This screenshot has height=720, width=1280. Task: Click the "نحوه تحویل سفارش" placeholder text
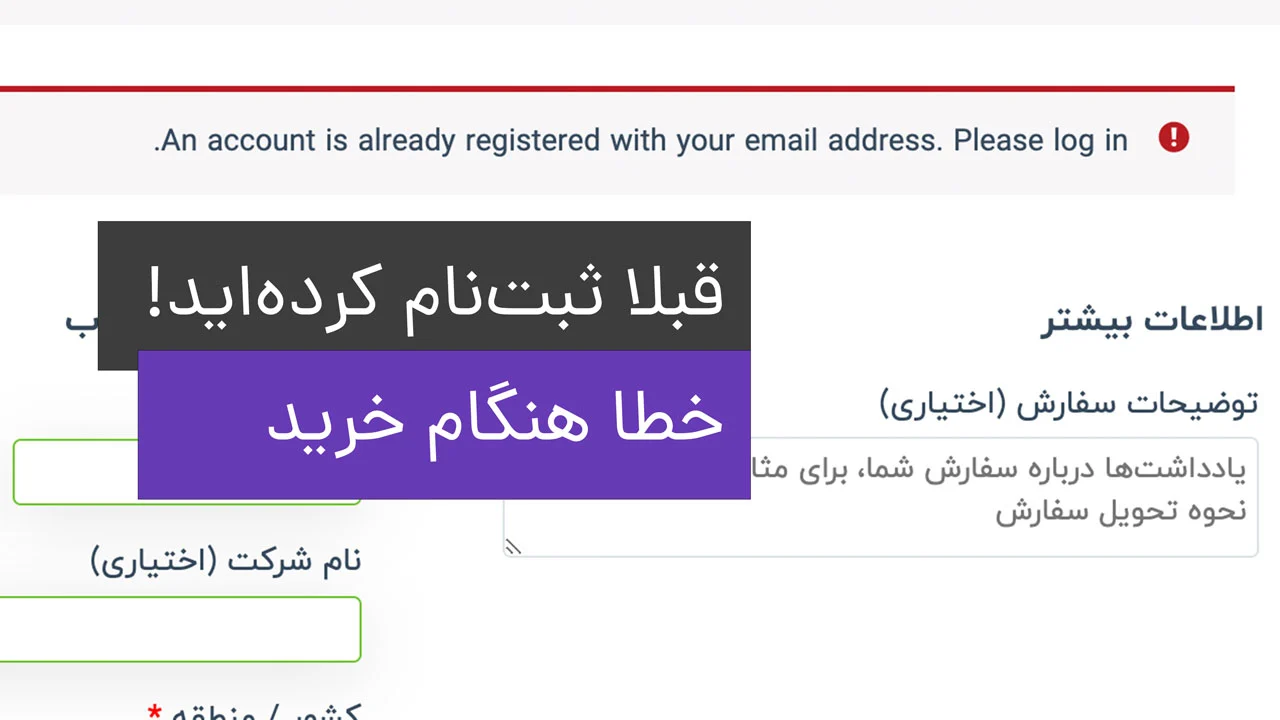click(1121, 511)
